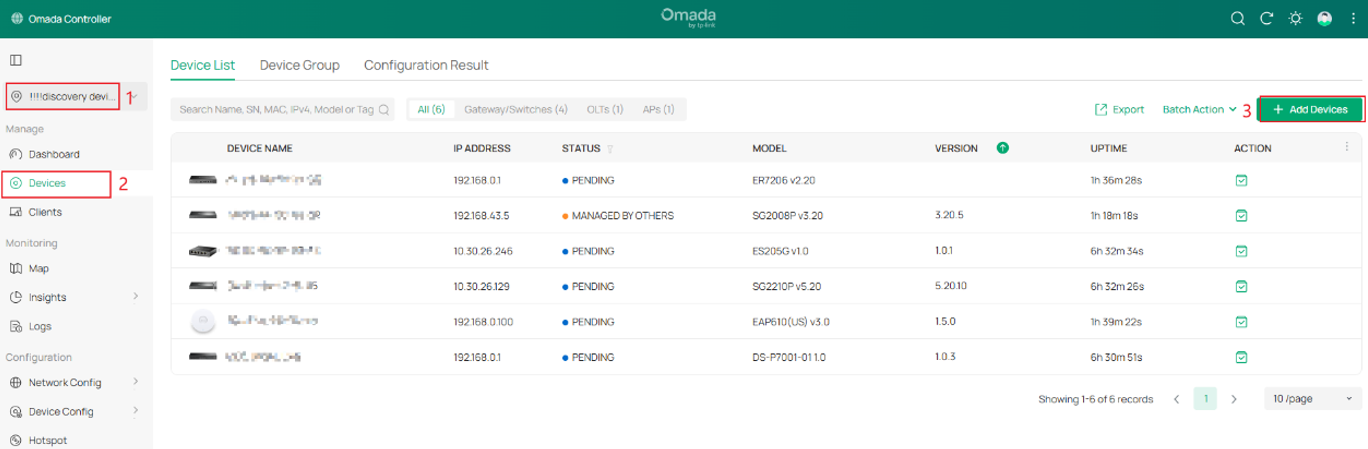This screenshot has height=449, width=1368.
Task: Click the firmware upgrade arrow icon beside VERSION
Action: click(1002, 148)
